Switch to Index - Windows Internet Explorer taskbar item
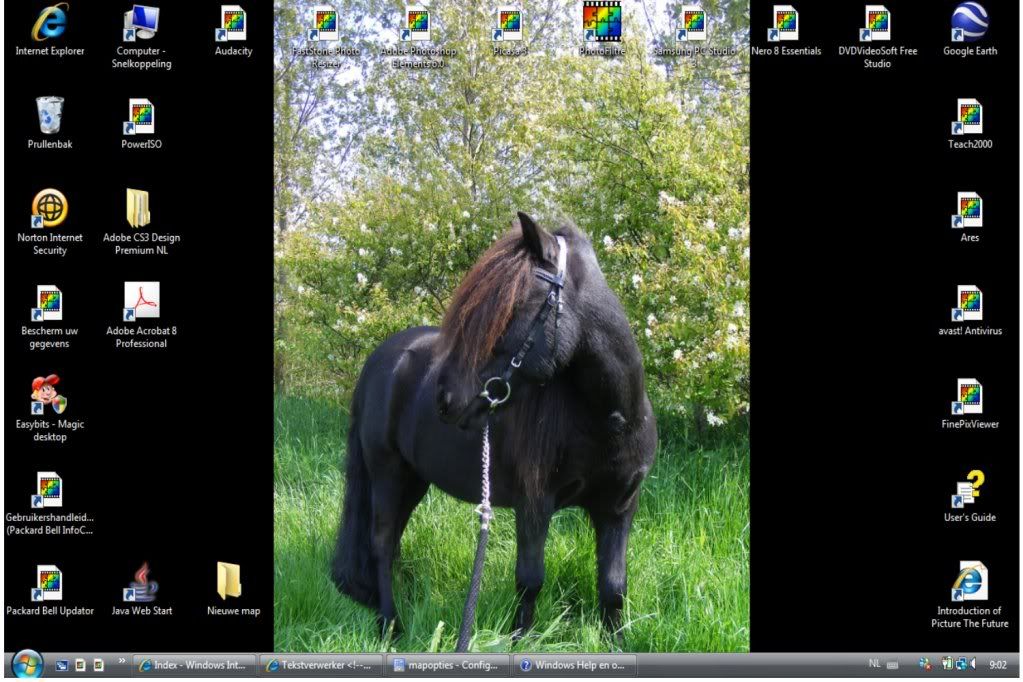 pyautogui.click(x=194, y=665)
